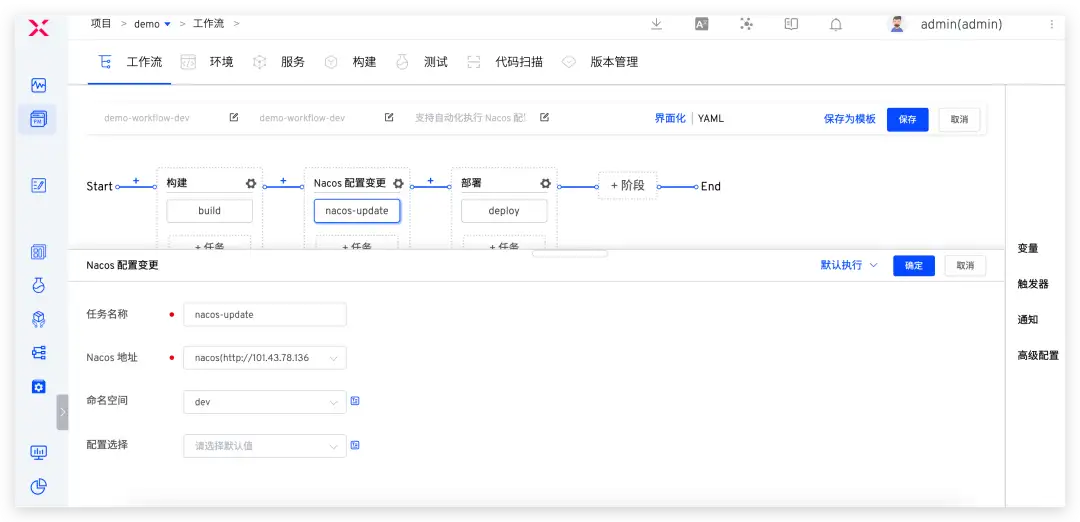Viewport: 1080px width, 522px height.
Task: Open the Nacos 地址 dropdown
Action: pos(265,358)
